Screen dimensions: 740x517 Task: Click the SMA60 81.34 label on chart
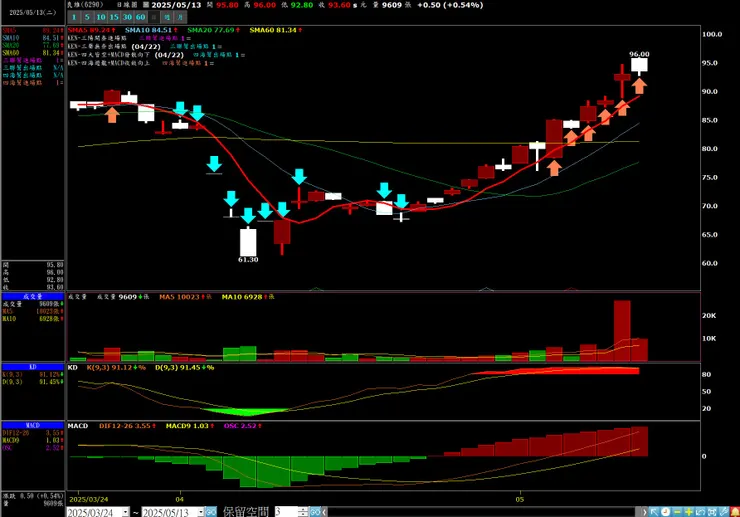click(276, 30)
